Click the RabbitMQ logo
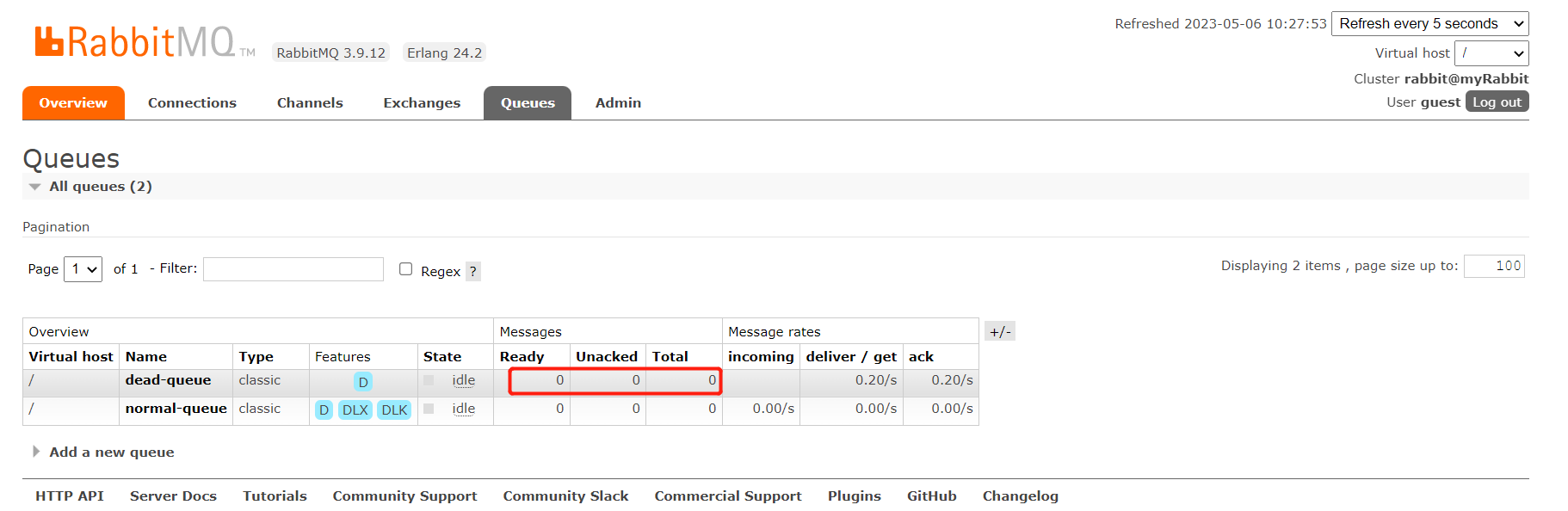 (x=134, y=42)
